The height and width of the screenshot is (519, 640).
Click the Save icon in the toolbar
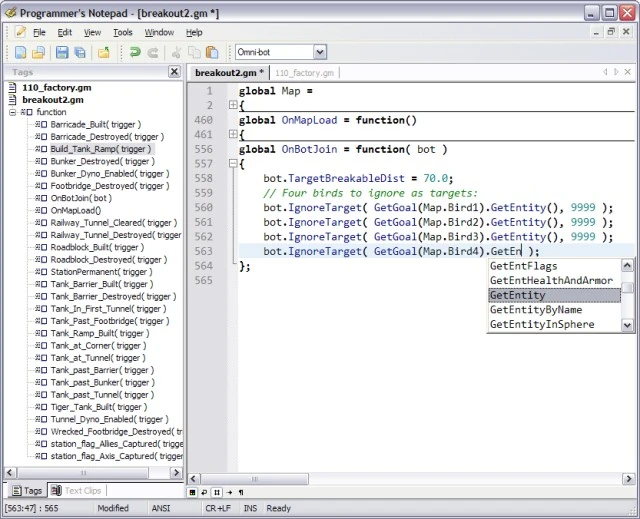pyautogui.click(x=62, y=52)
